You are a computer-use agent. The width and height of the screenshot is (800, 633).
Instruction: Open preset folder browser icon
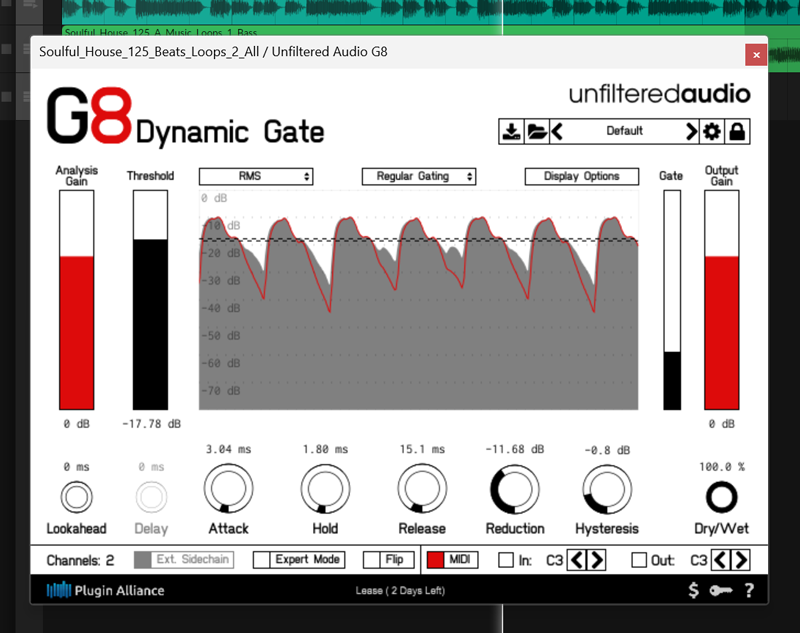(537, 132)
